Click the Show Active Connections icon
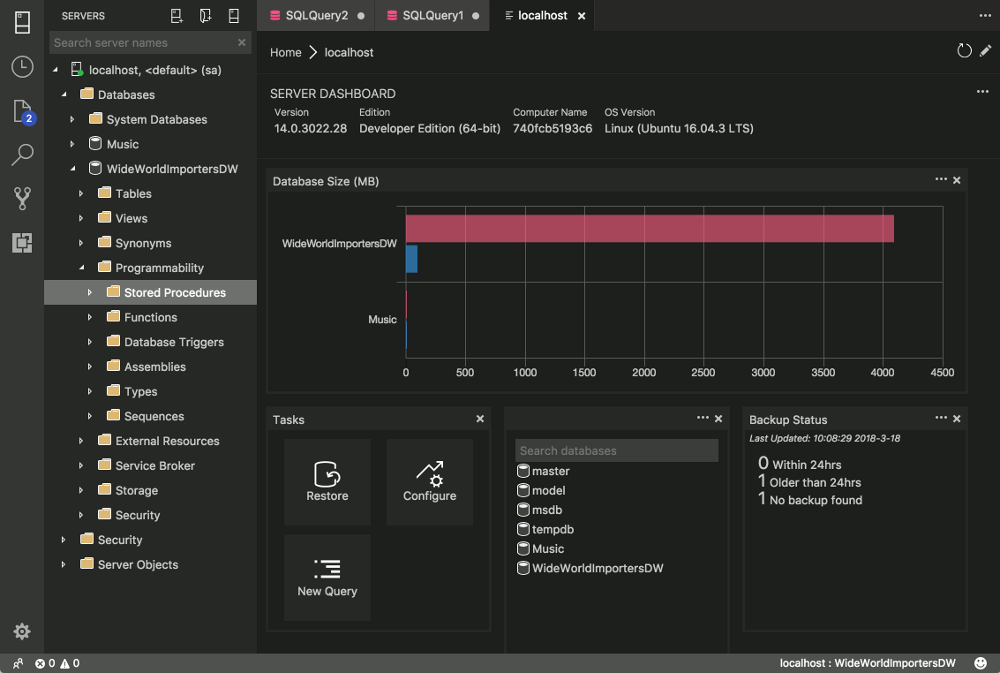 pos(234,16)
